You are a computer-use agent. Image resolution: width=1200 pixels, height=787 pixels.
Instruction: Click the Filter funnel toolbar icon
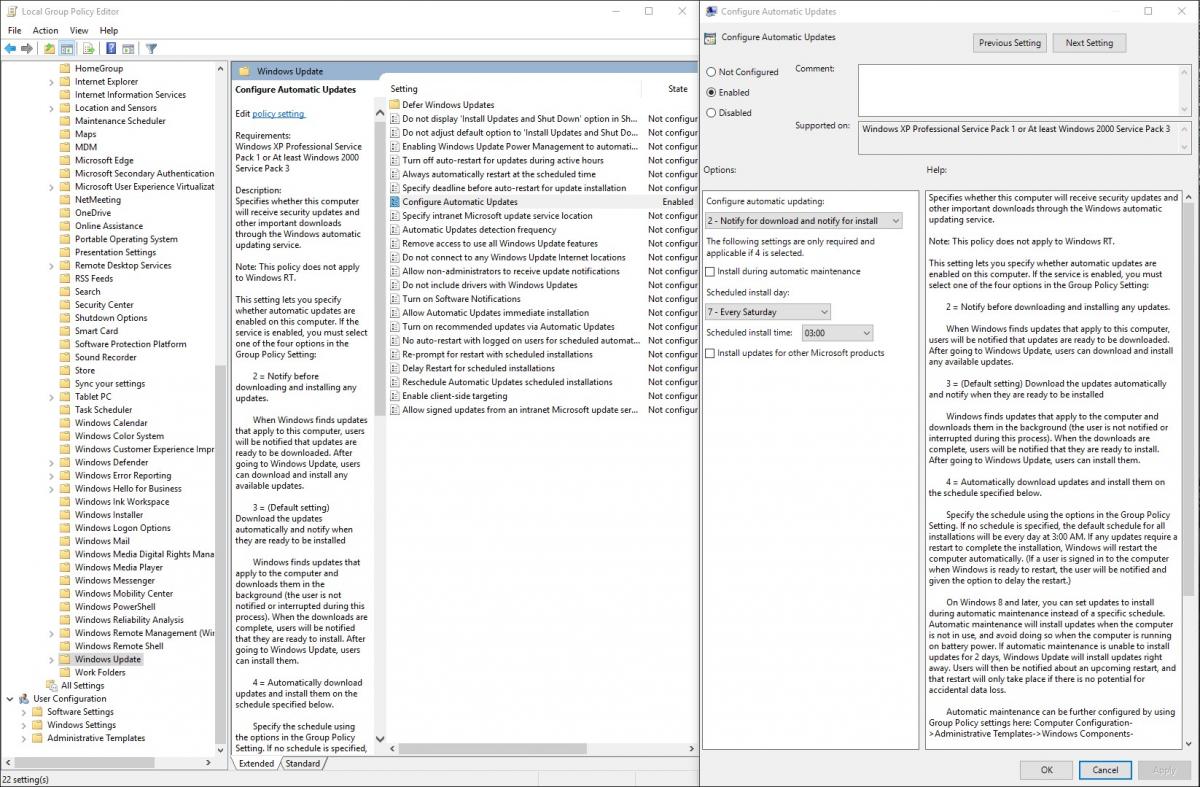(x=151, y=48)
